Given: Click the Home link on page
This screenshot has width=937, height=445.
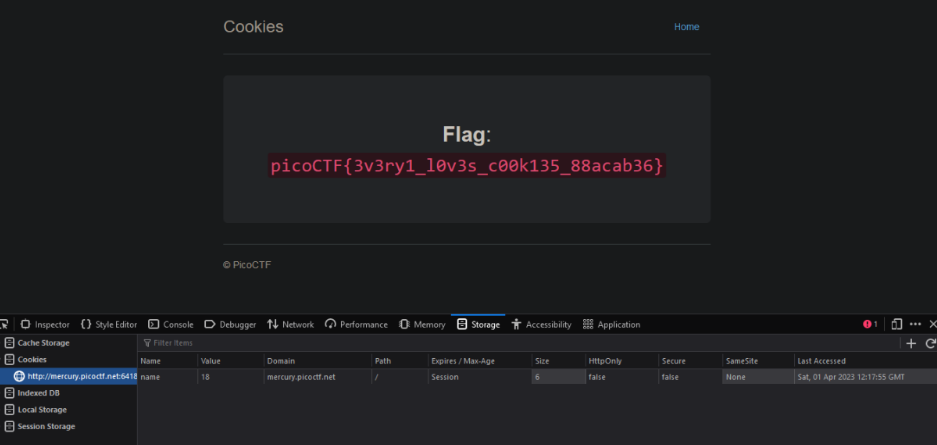Looking at the screenshot, I should click(x=686, y=27).
